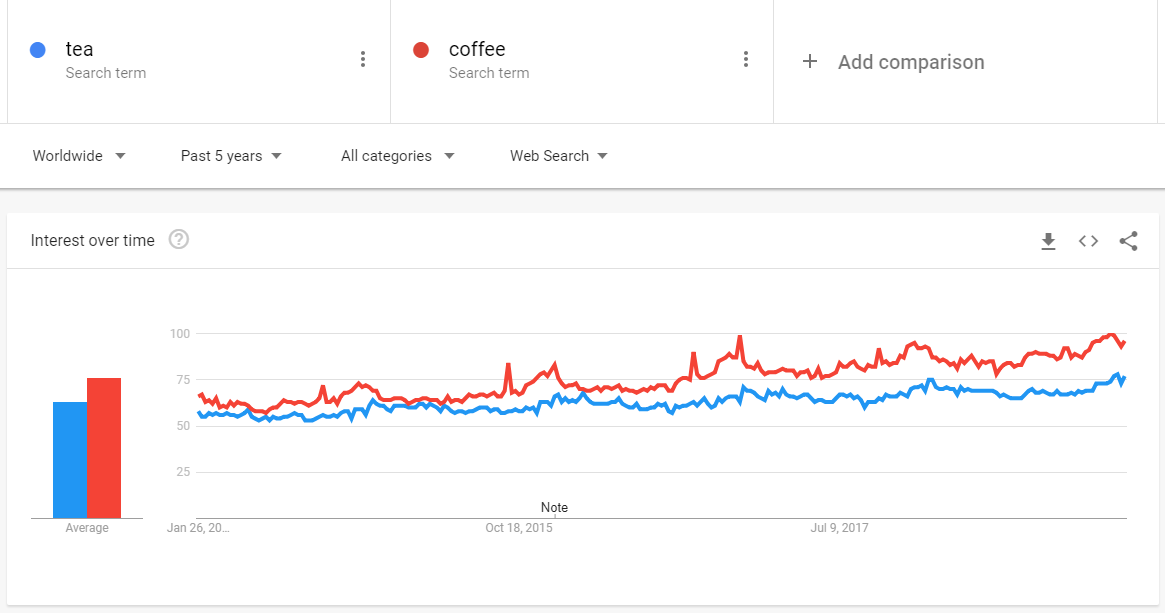
Task: Open the three-dot menu for coffee
Action: [746, 59]
